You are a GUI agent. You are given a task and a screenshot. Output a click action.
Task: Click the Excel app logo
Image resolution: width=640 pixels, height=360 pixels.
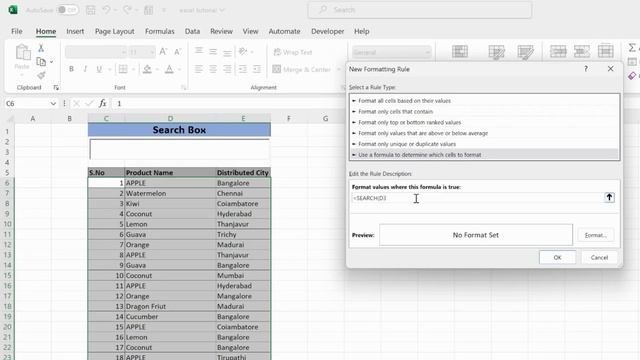point(13,10)
